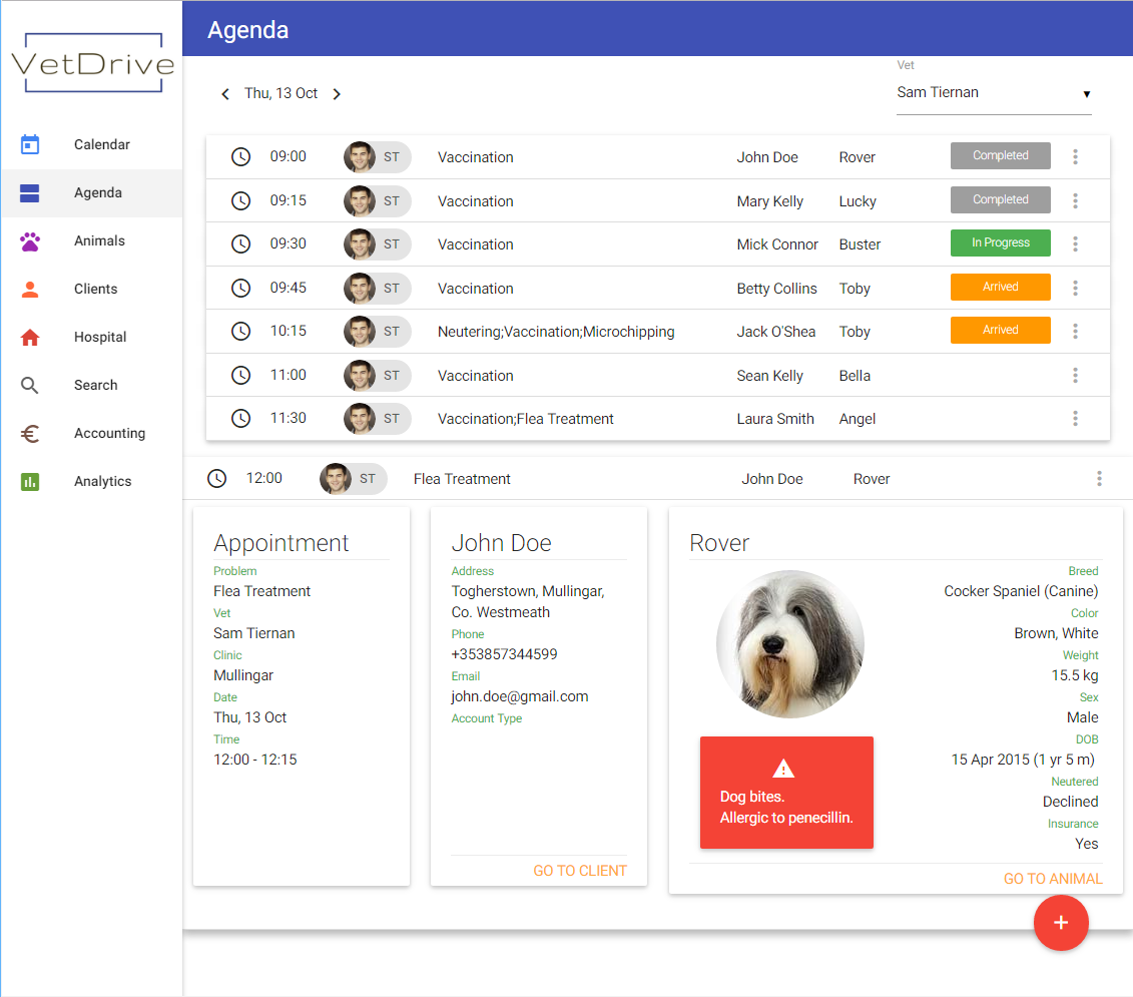The width and height of the screenshot is (1133, 997).
Task: Click the clock icon on the 10:15 row
Action: click(241, 332)
